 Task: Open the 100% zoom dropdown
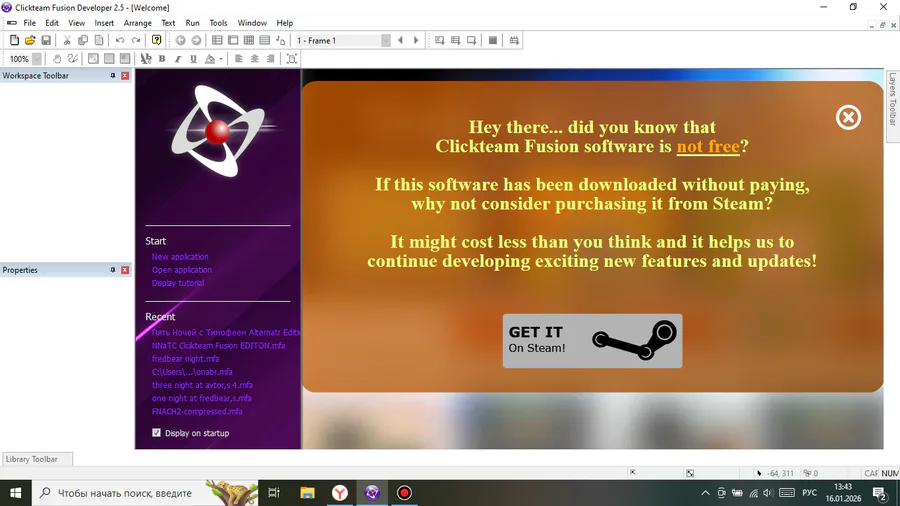[x=37, y=59]
